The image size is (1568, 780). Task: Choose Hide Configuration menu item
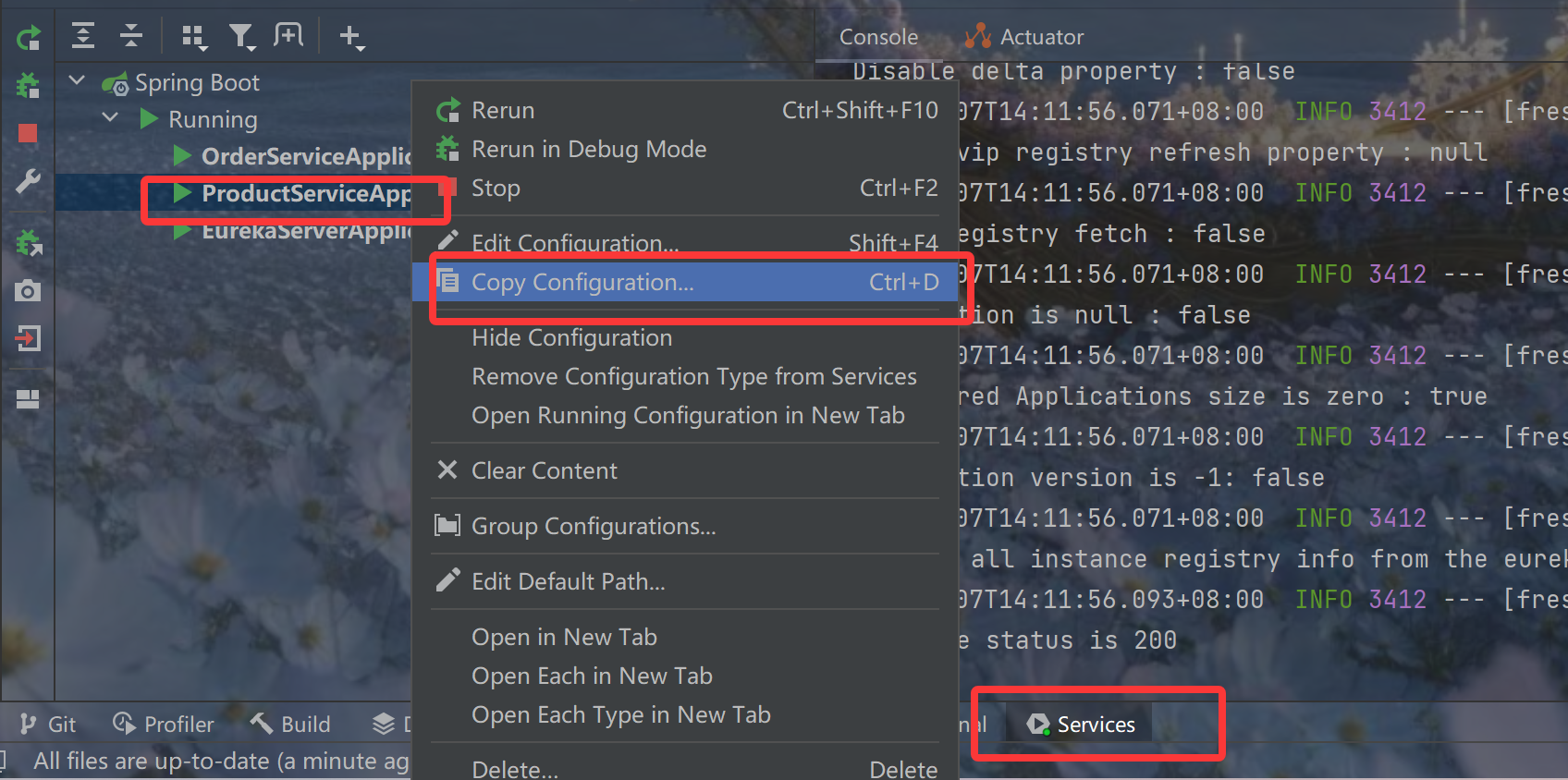(686, 337)
